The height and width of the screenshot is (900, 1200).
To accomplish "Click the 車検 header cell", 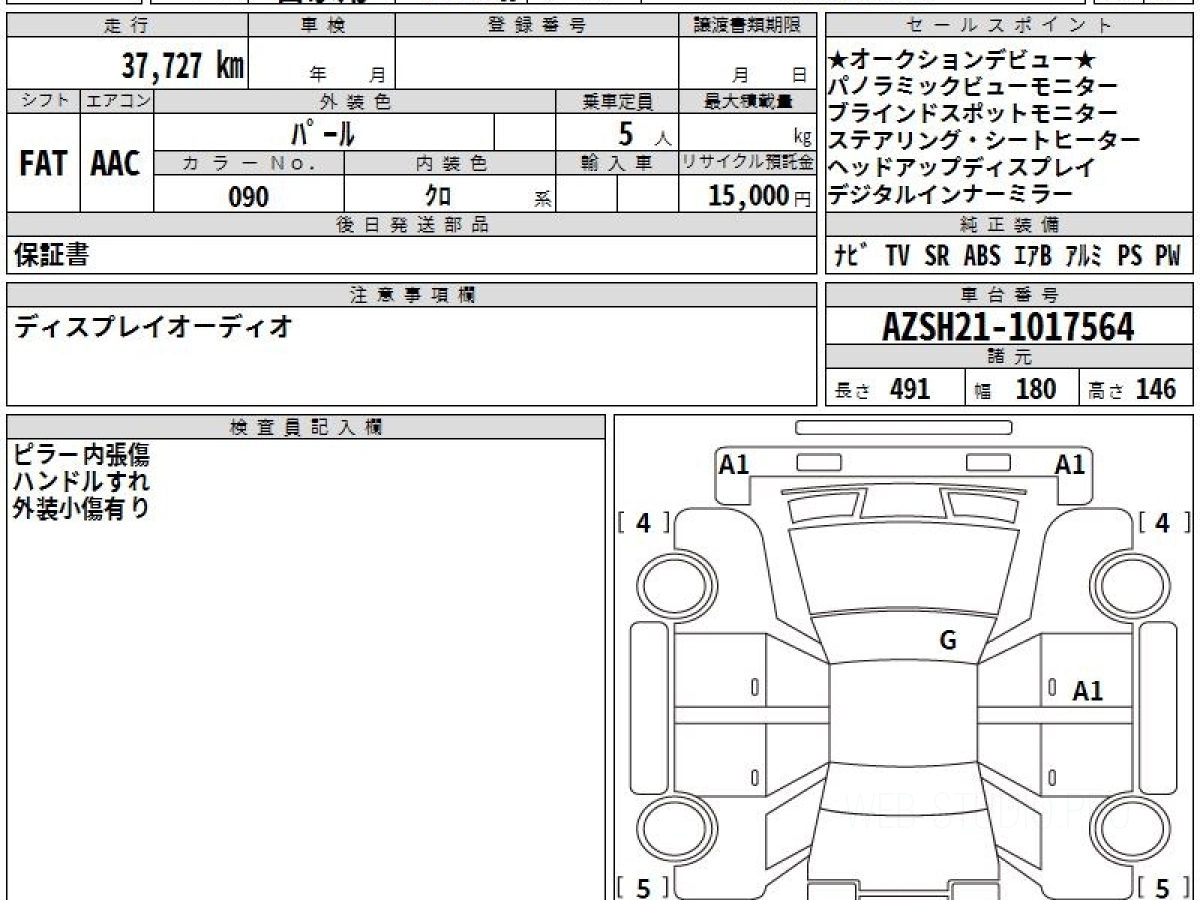I will (322, 26).
